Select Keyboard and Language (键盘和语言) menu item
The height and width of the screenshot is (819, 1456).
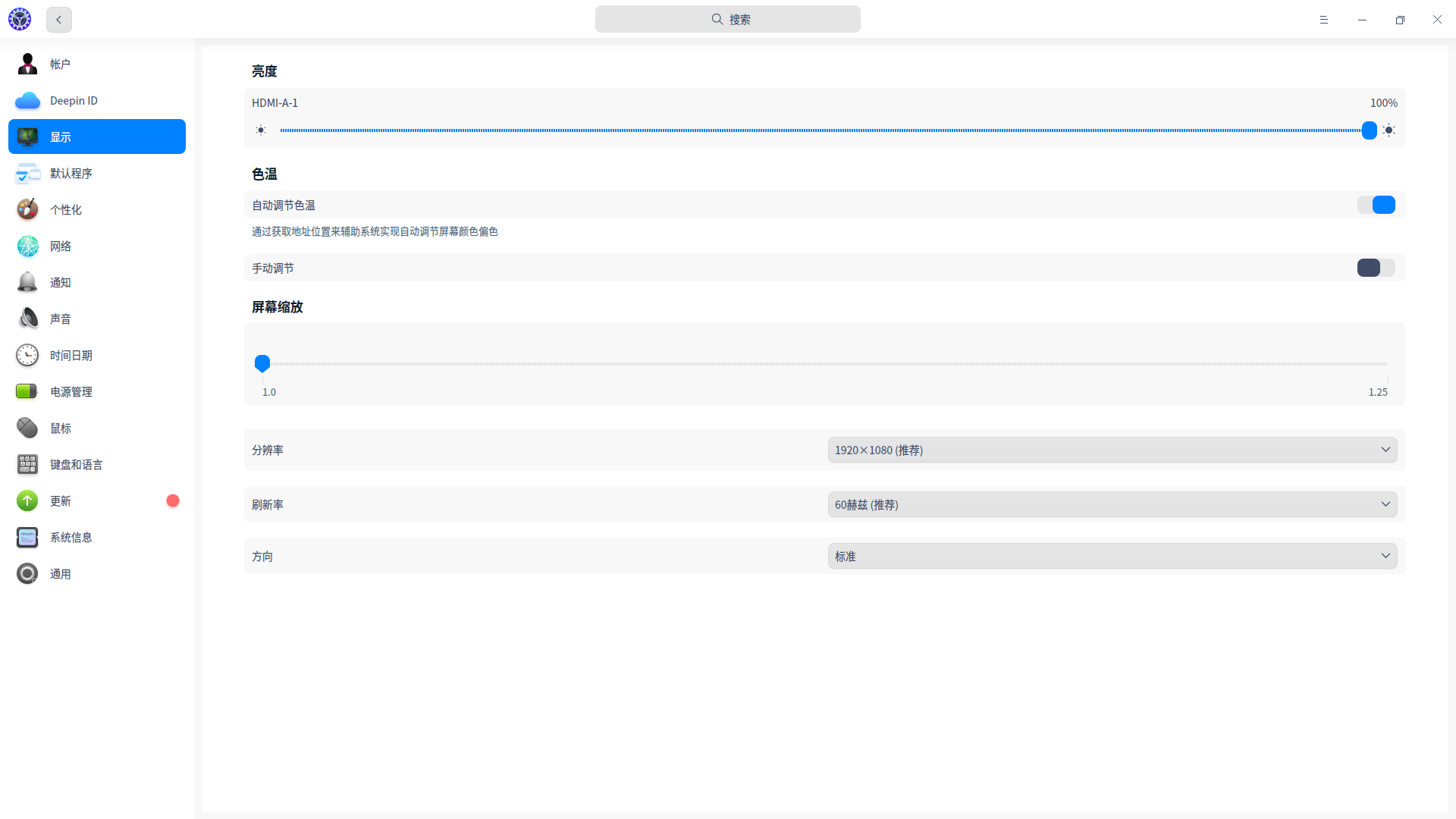[x=76, y=464]
